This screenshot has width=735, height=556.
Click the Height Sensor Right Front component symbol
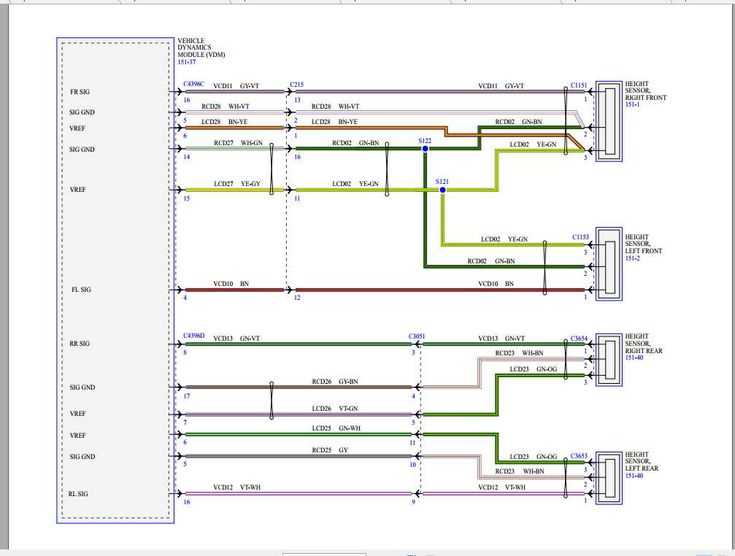(x=609, y=121)
